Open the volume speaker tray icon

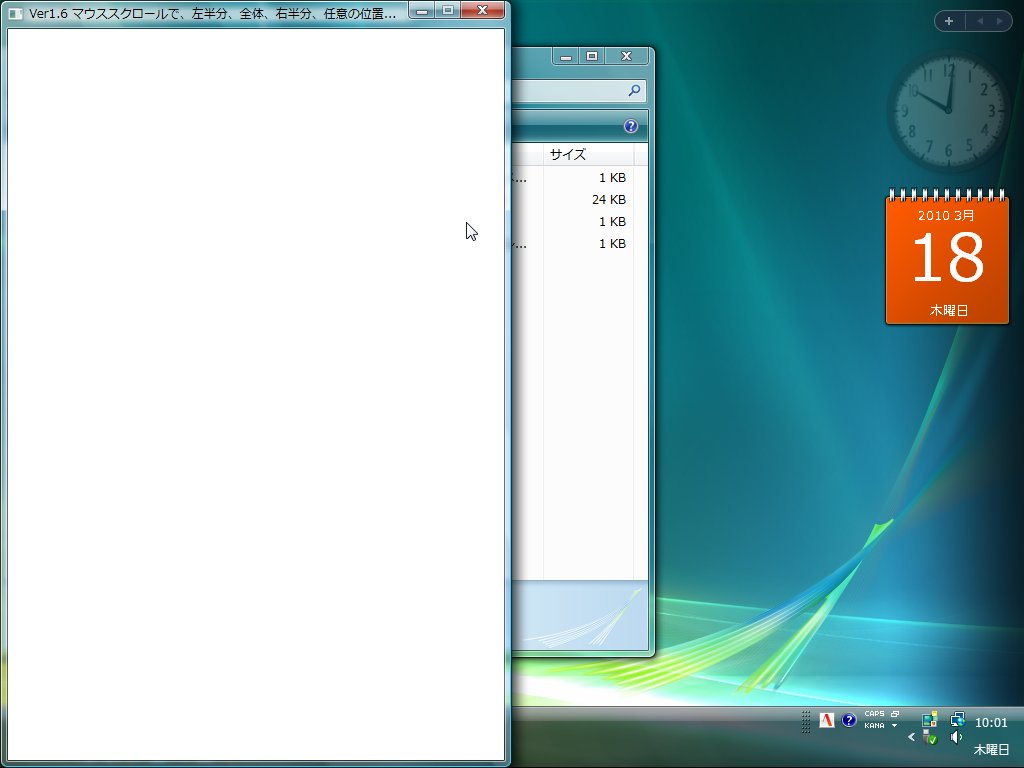click(x=956, y=737)
